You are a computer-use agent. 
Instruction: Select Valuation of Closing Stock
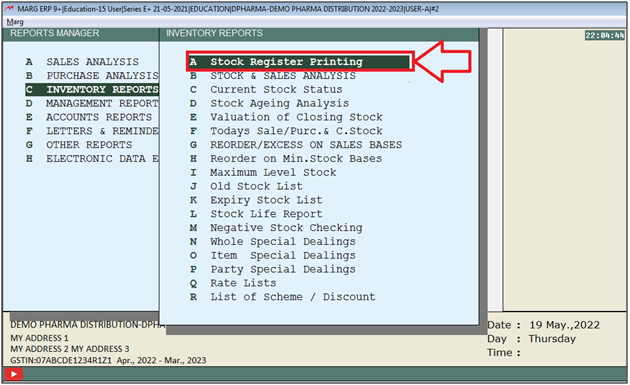[x=296, y=117]
